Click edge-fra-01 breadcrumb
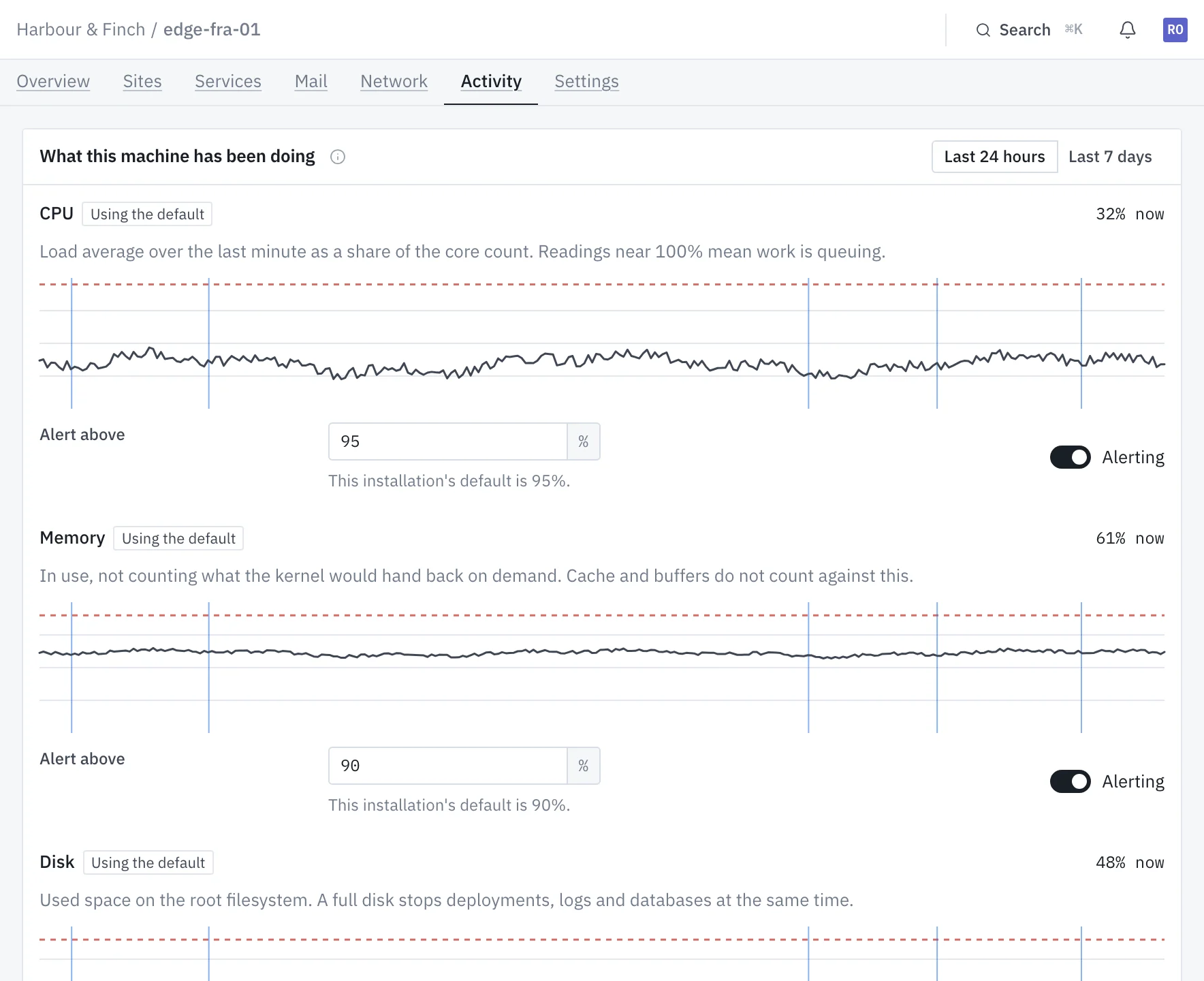 (212, 29)
